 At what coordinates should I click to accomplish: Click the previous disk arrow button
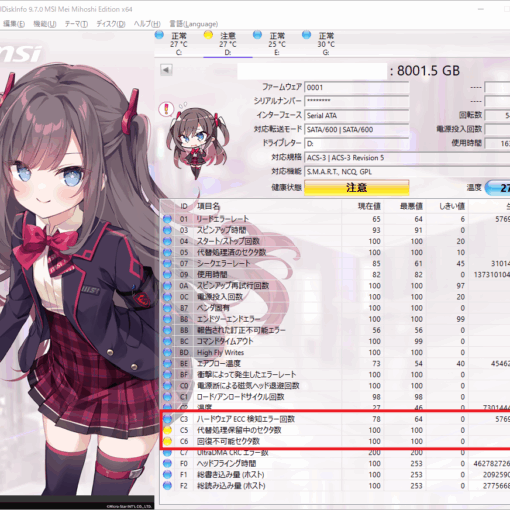166,70
